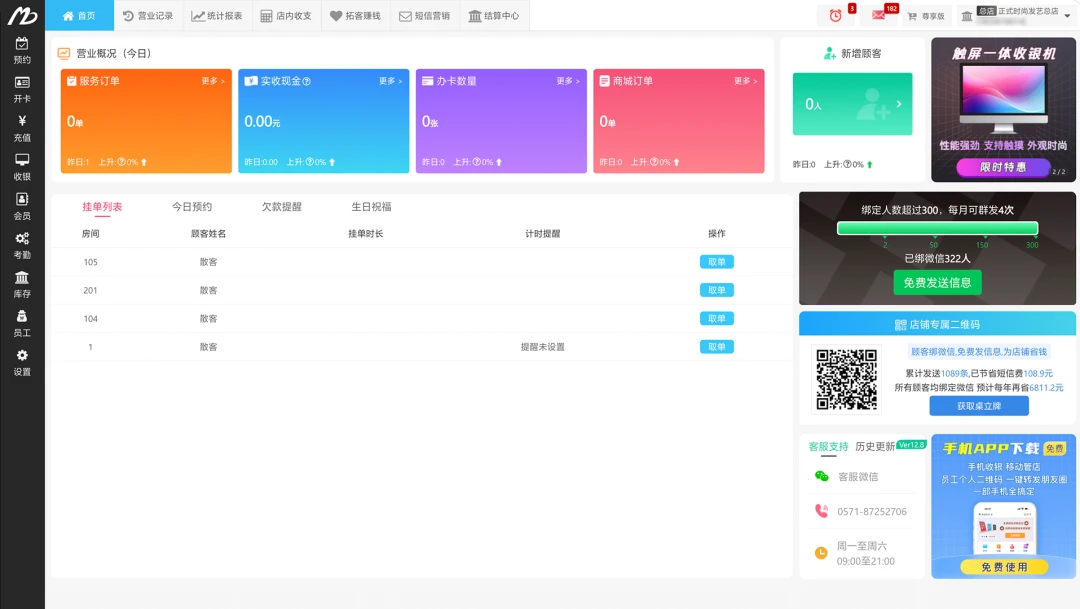Click 取单 for room 105
The height and width of the screenshot is (609, 1080).
(x=716, y=262)
